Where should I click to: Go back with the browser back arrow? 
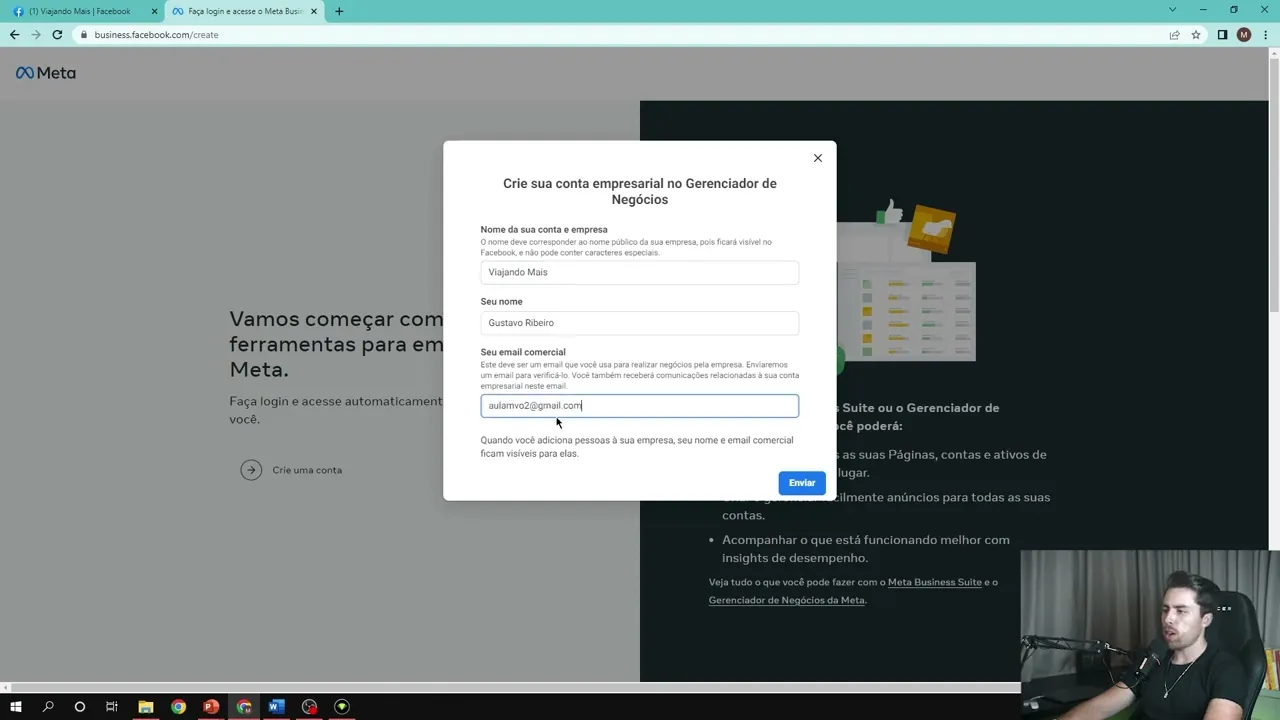14,35
